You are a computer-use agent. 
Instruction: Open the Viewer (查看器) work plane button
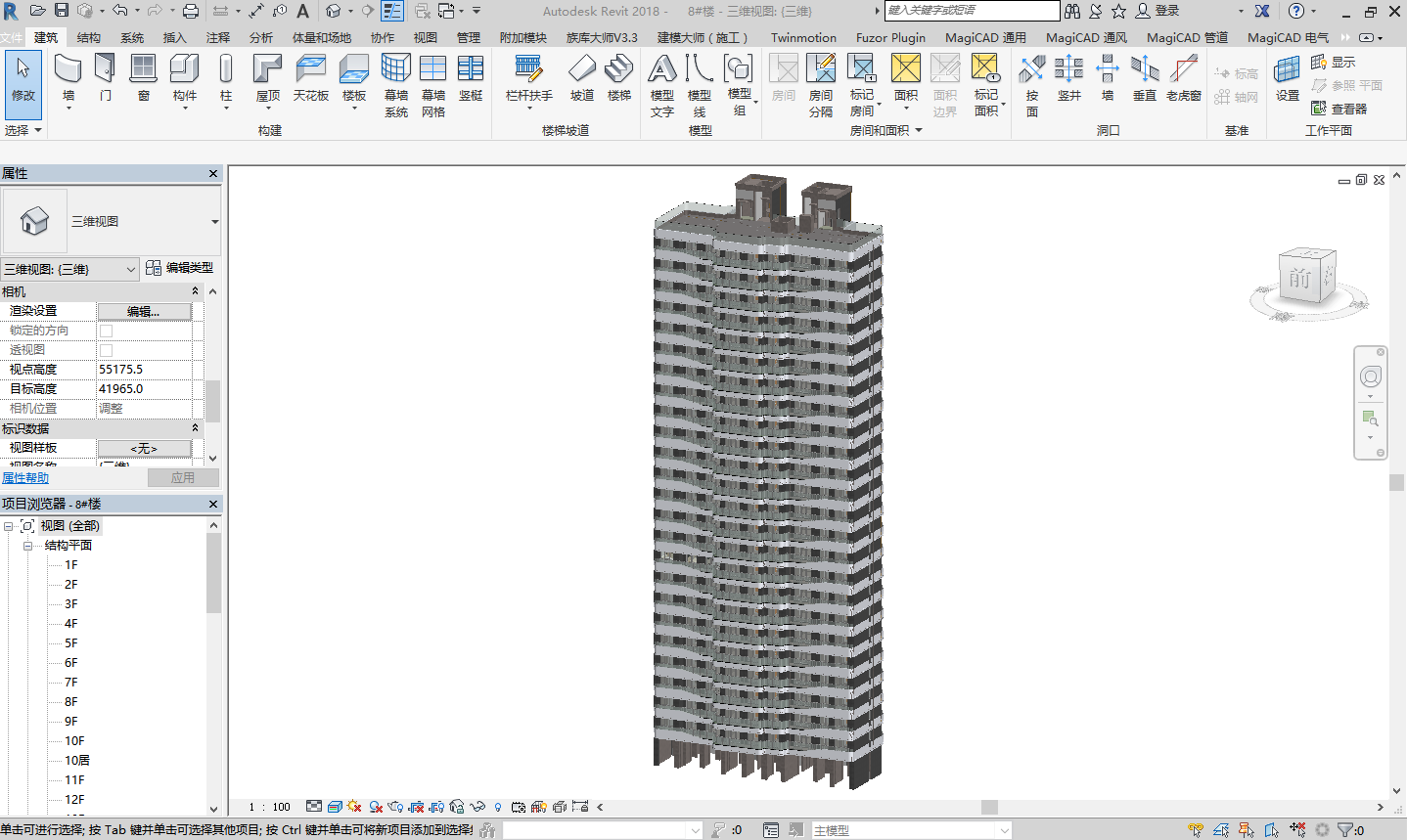click(1339, 109)
